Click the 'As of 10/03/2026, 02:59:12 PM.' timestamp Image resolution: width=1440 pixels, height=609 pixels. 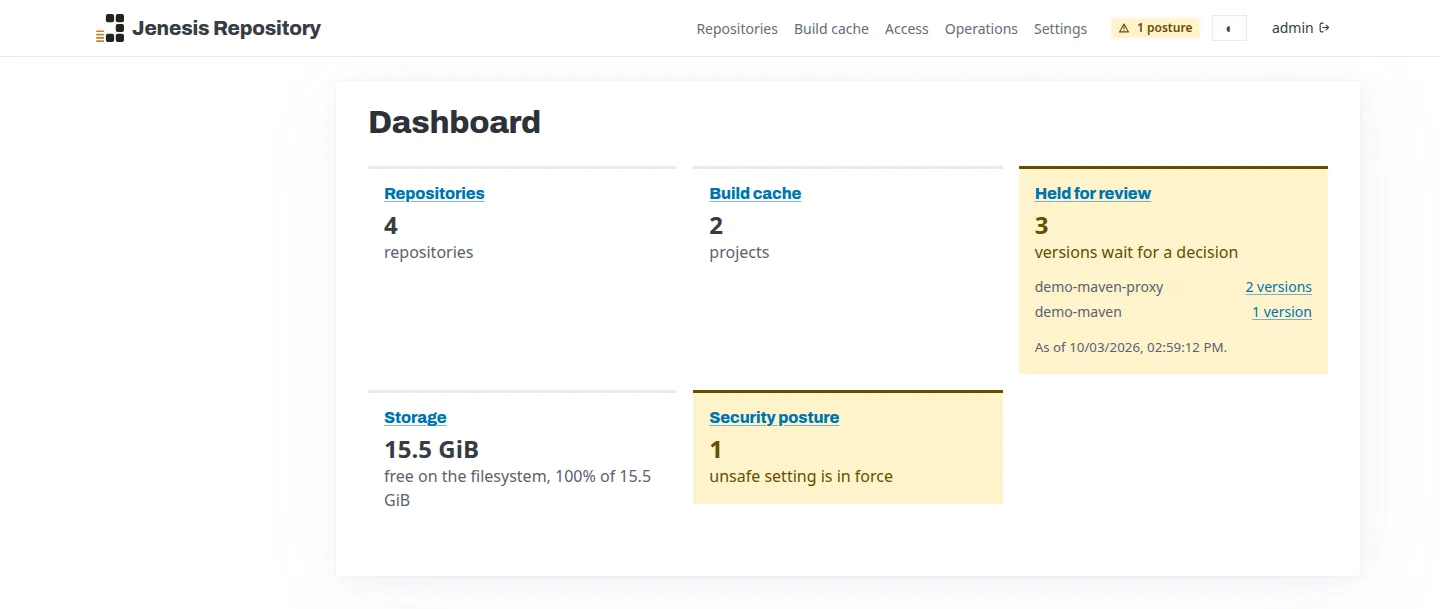pos(1131,348)
